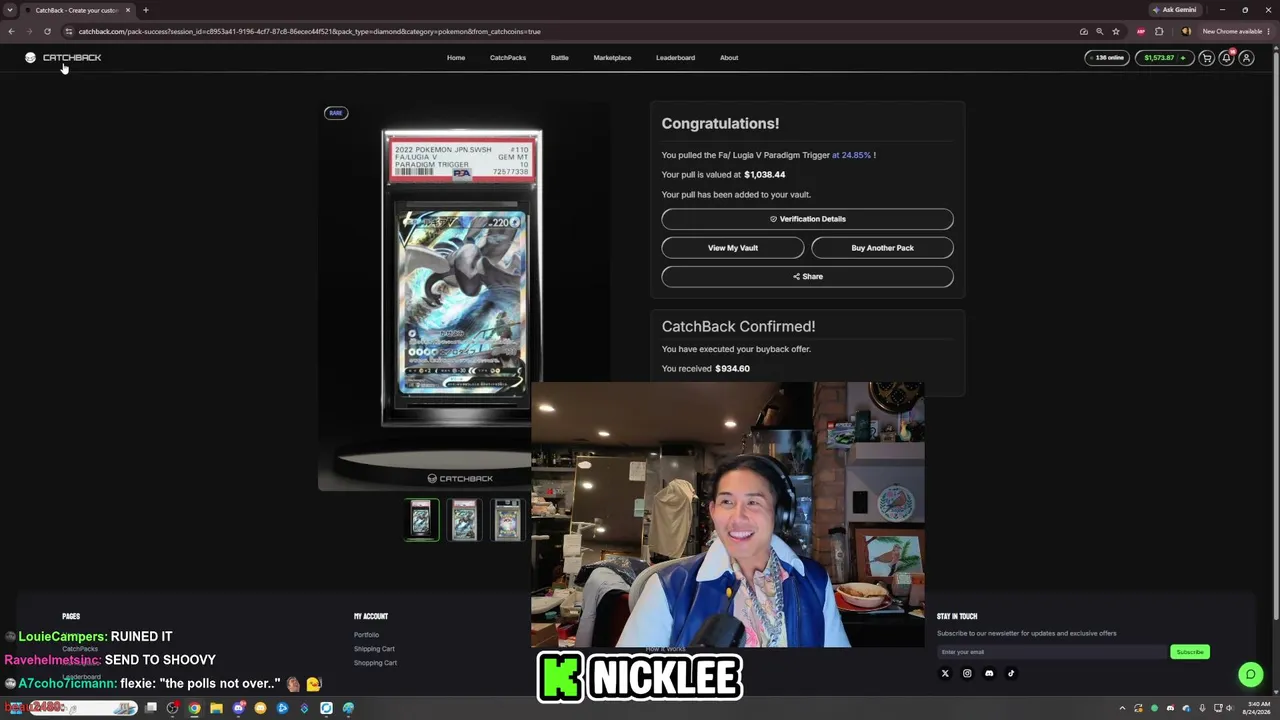Click the $1,038.44 pull value
This screenshot has height=720, width=1280.
(765, 175)
